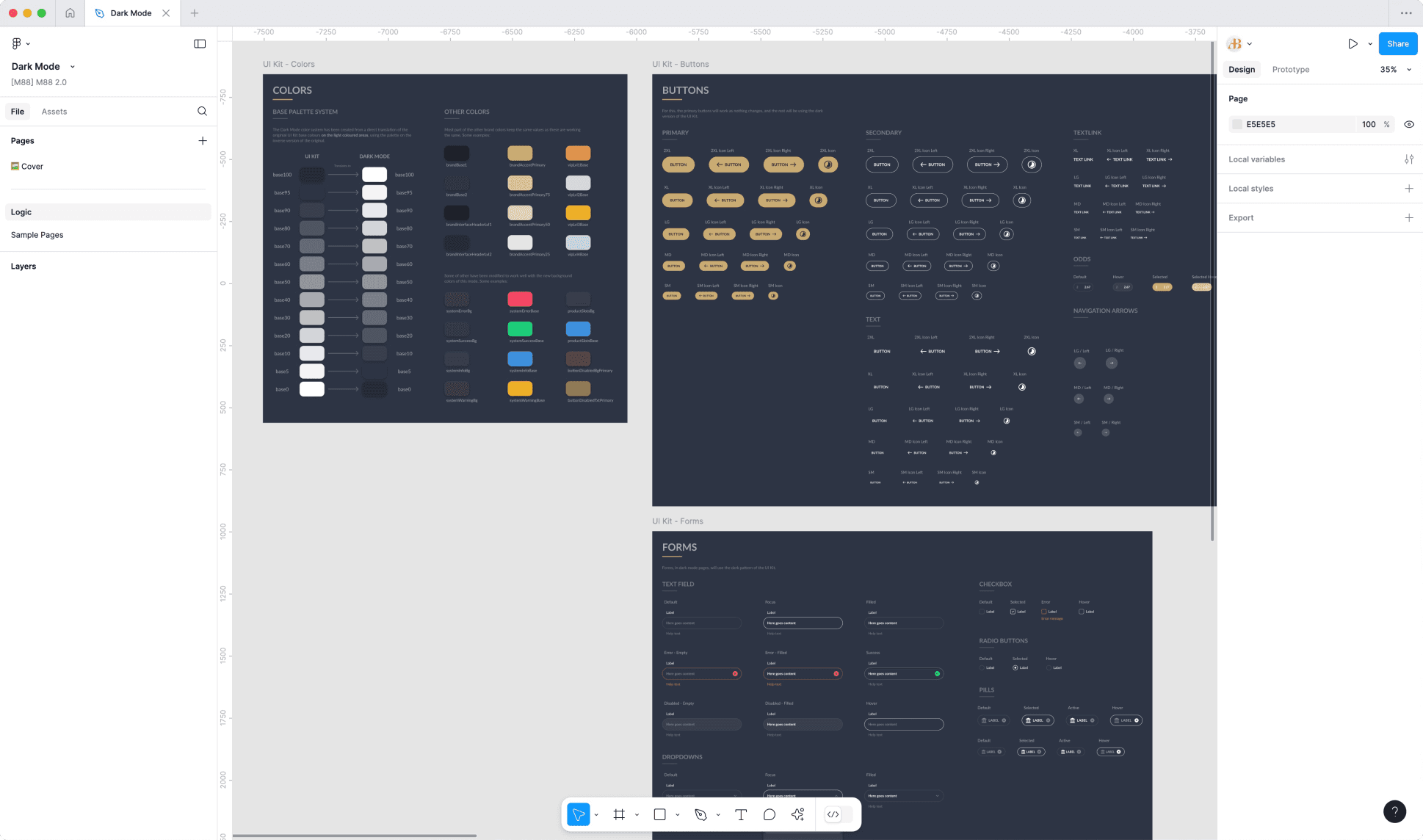Select the Pen tool
This screenshot has height=840, width=1423.
pyautogui.click(x=700, y=814)
